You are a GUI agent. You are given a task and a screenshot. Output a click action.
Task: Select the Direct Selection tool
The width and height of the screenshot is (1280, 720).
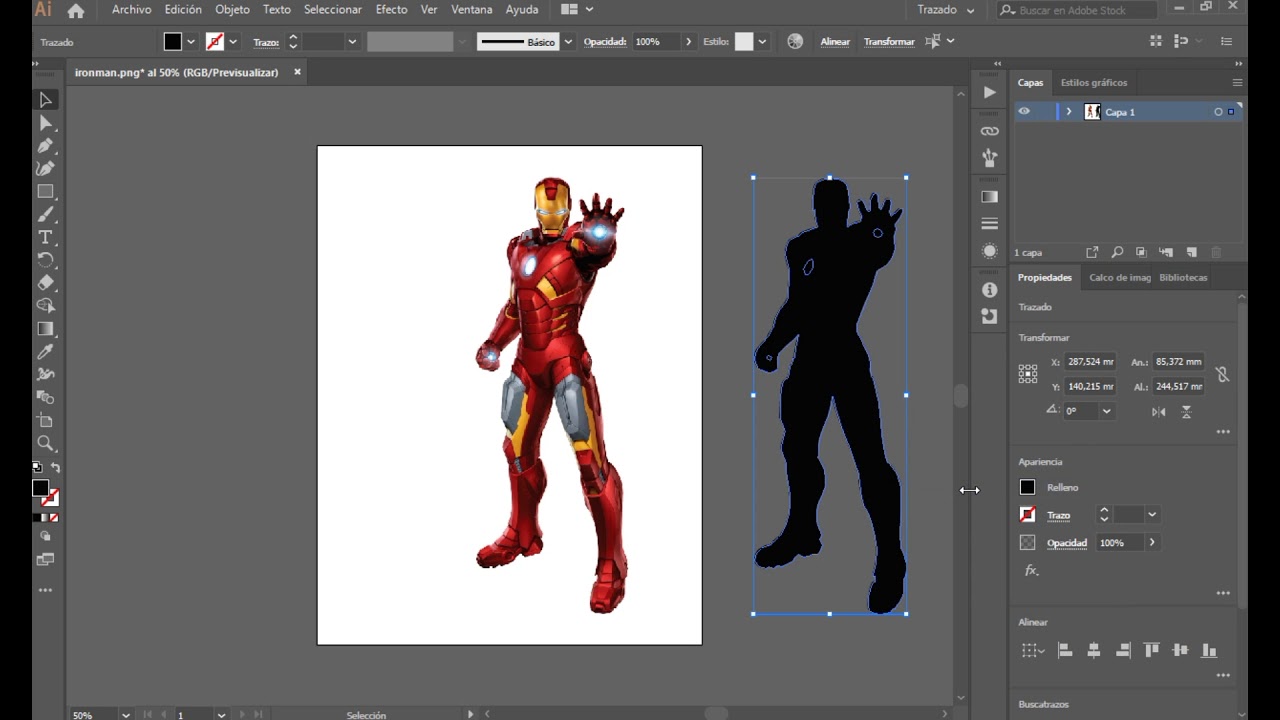click(45, 123)
